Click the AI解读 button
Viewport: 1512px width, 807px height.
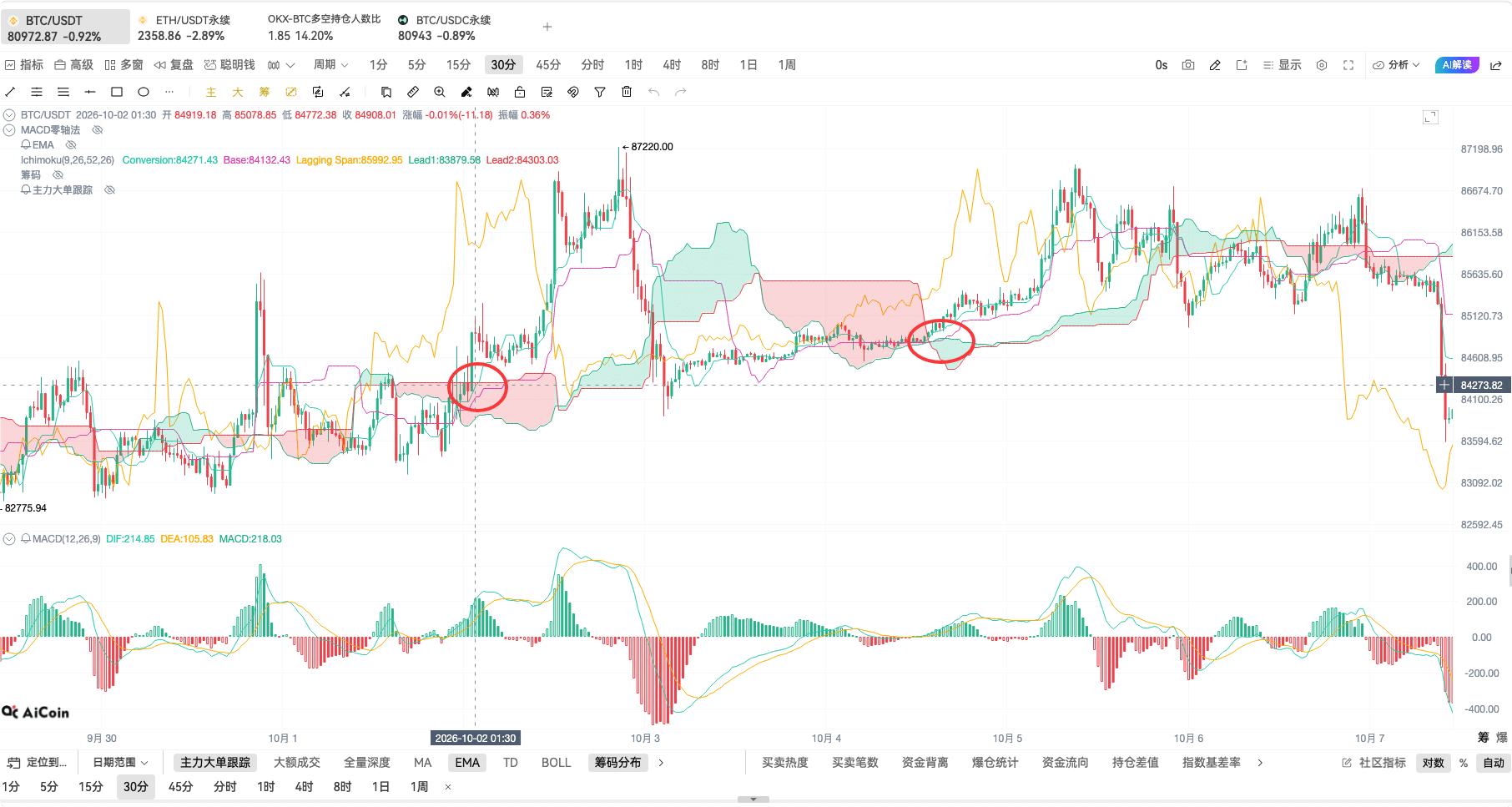point(1457,65)
